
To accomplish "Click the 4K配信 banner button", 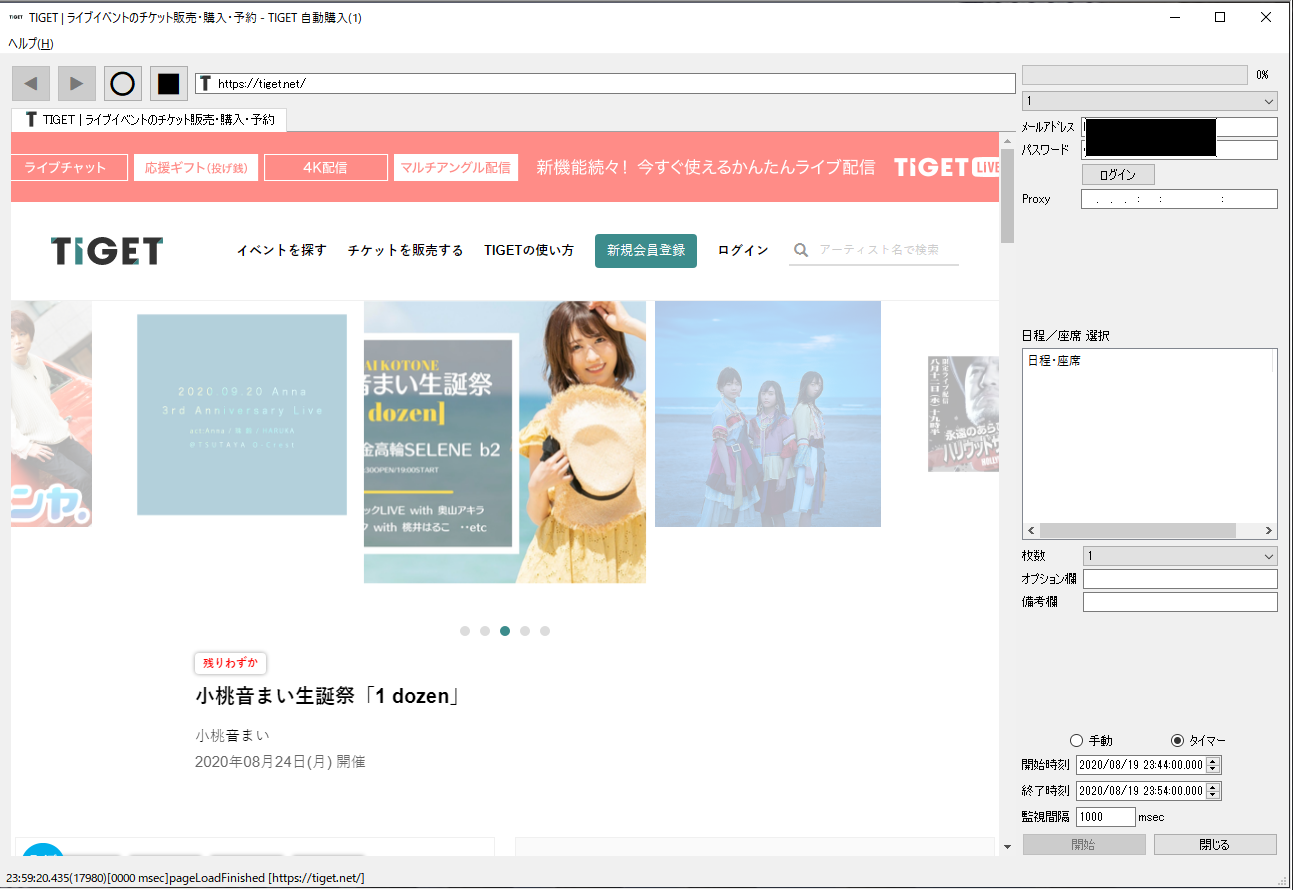I will (x=326, y=168).
